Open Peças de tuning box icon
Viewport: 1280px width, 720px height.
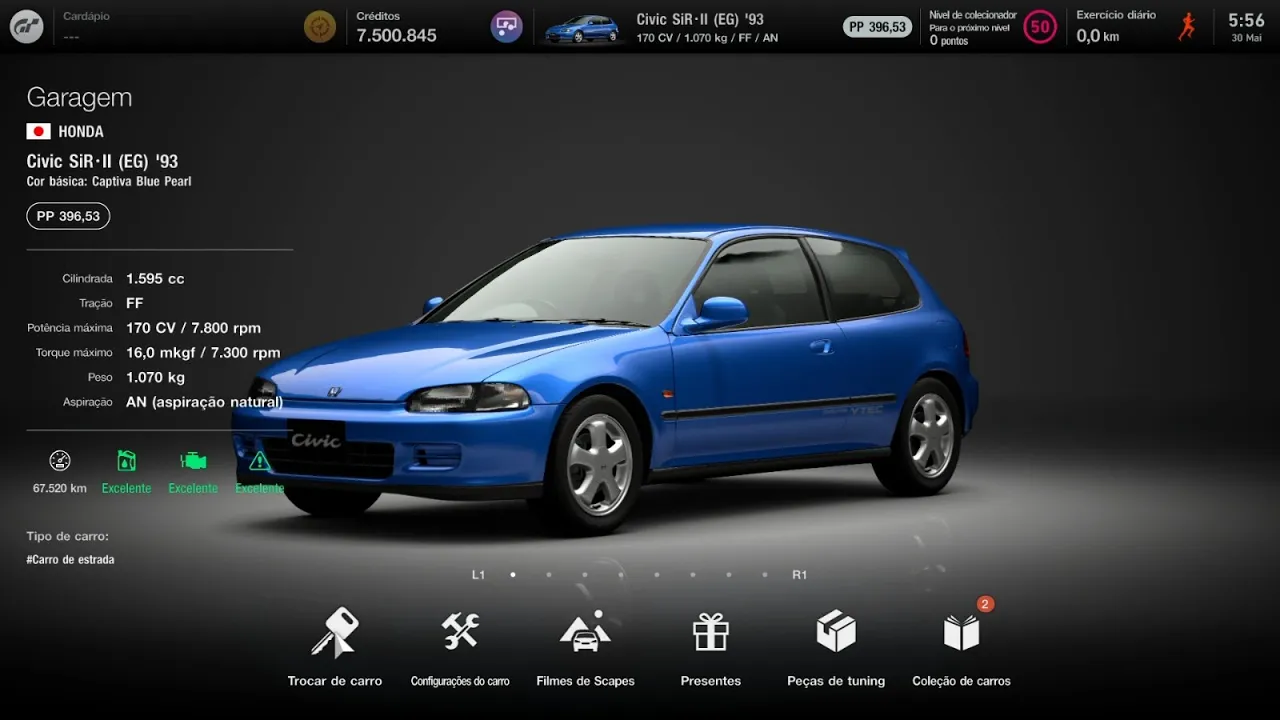(836, 631)
